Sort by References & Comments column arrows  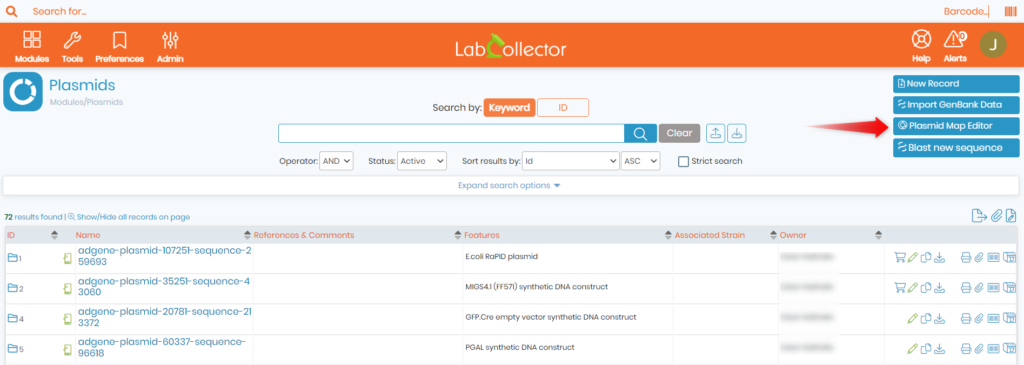point(458,235)
